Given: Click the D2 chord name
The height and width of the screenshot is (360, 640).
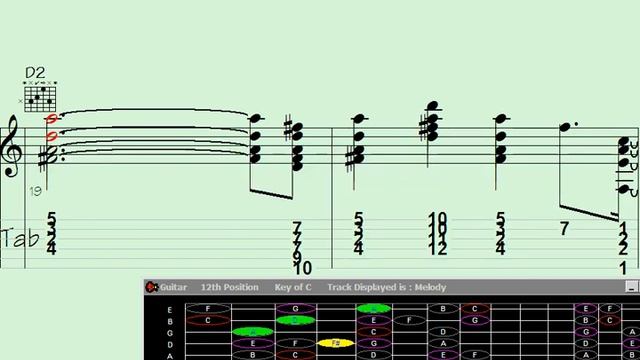Looking at the screenshot, I should tap(35, 73).
